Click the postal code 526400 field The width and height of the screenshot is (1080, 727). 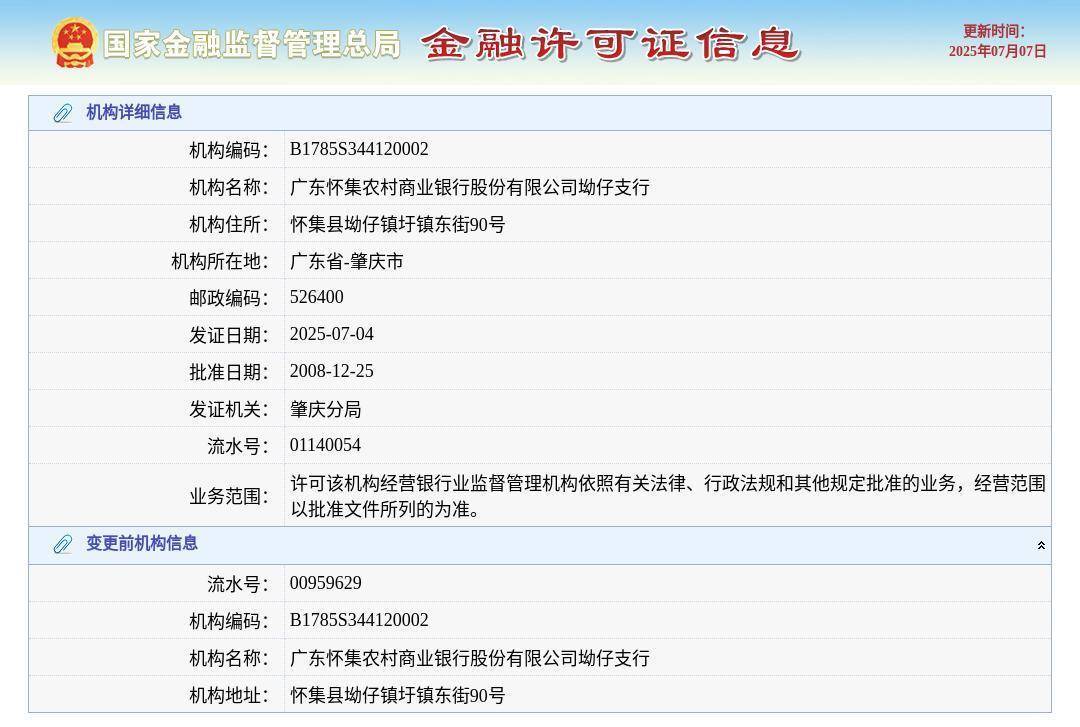pos(316,297)
